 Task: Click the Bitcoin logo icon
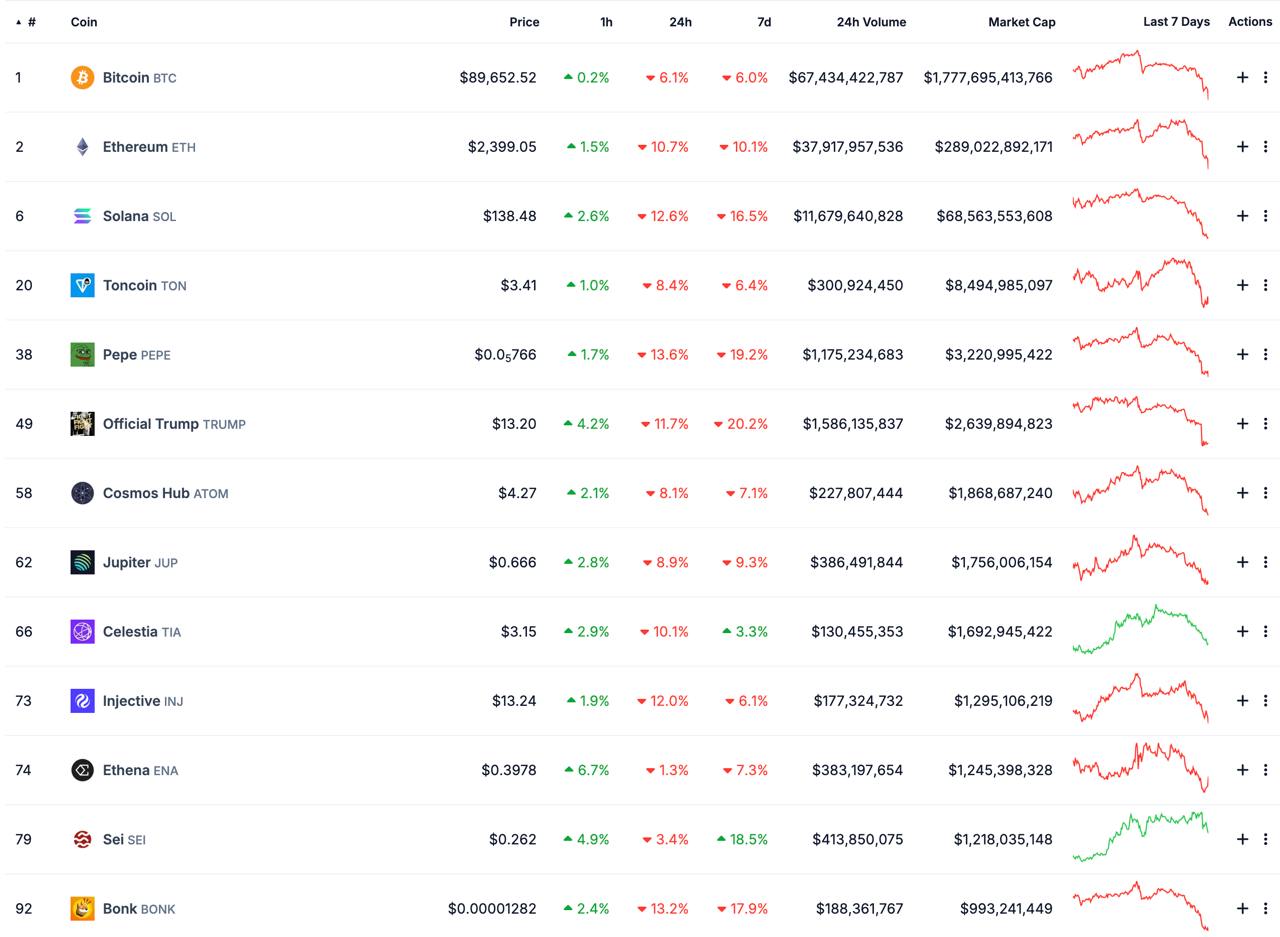pos(82,77)
